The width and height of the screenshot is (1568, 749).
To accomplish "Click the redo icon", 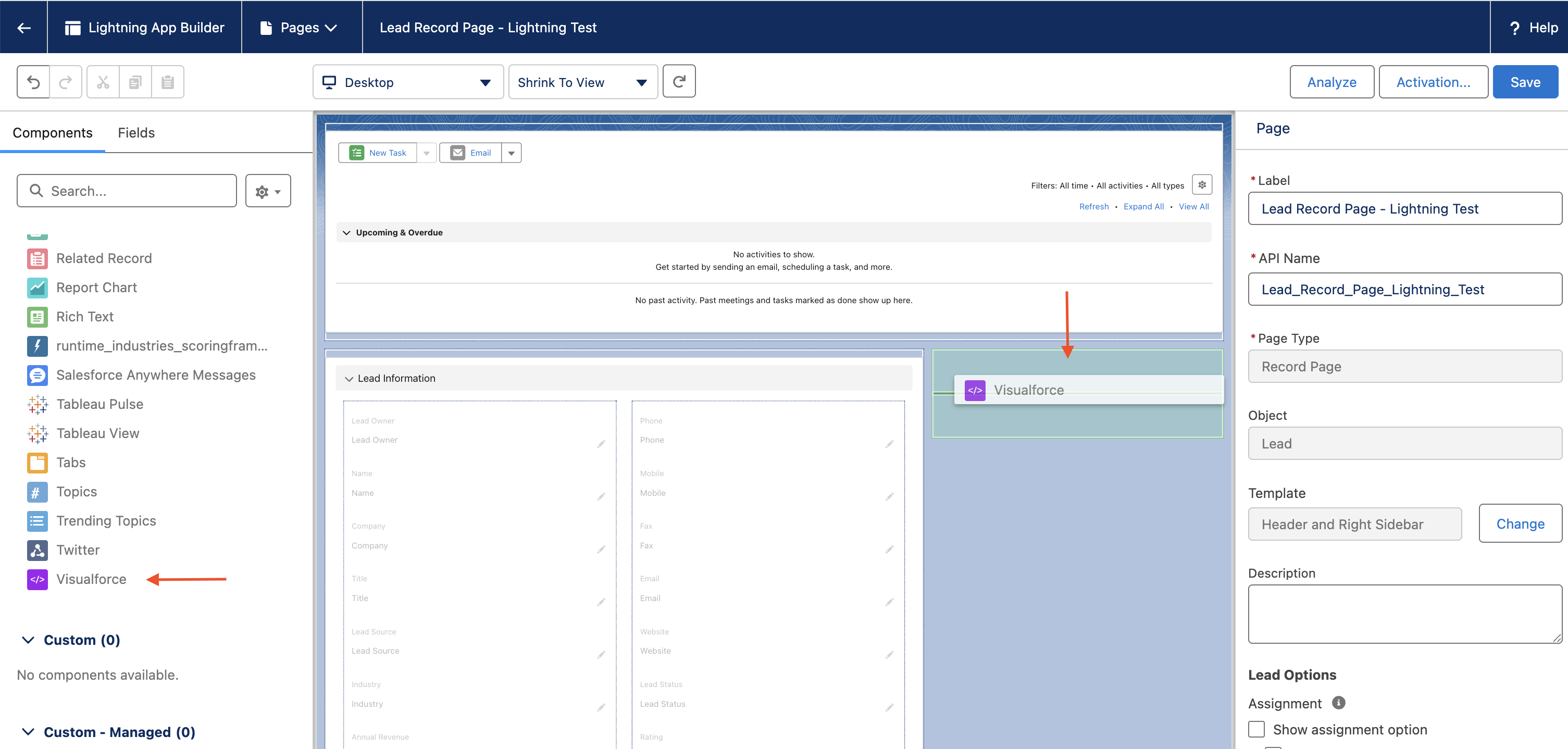I will [x=66, y=82].
